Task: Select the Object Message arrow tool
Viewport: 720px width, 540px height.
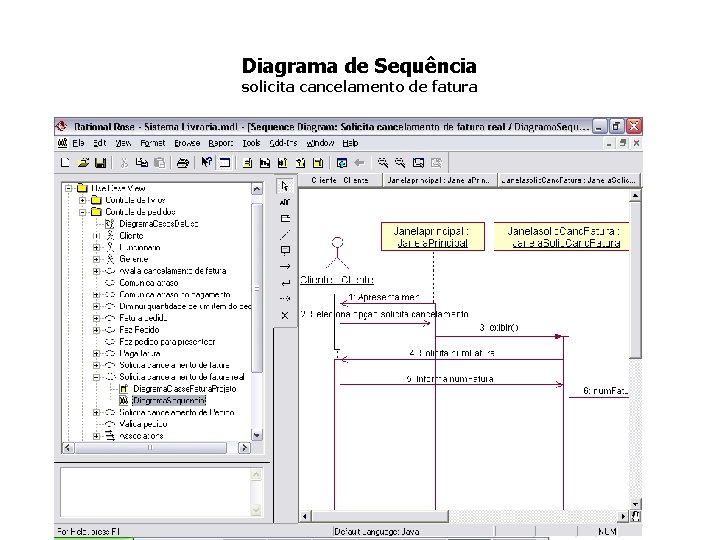Action: pos(285,266)
